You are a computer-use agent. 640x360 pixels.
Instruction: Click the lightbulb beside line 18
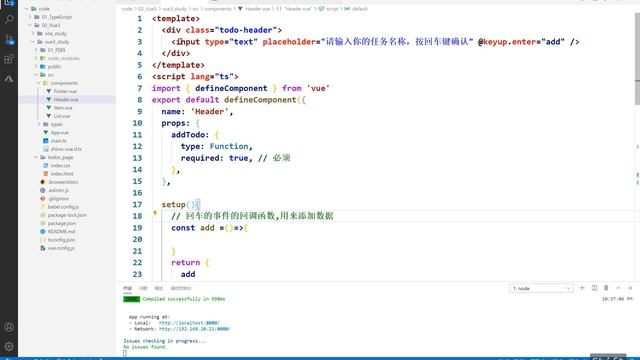(155, 213)
